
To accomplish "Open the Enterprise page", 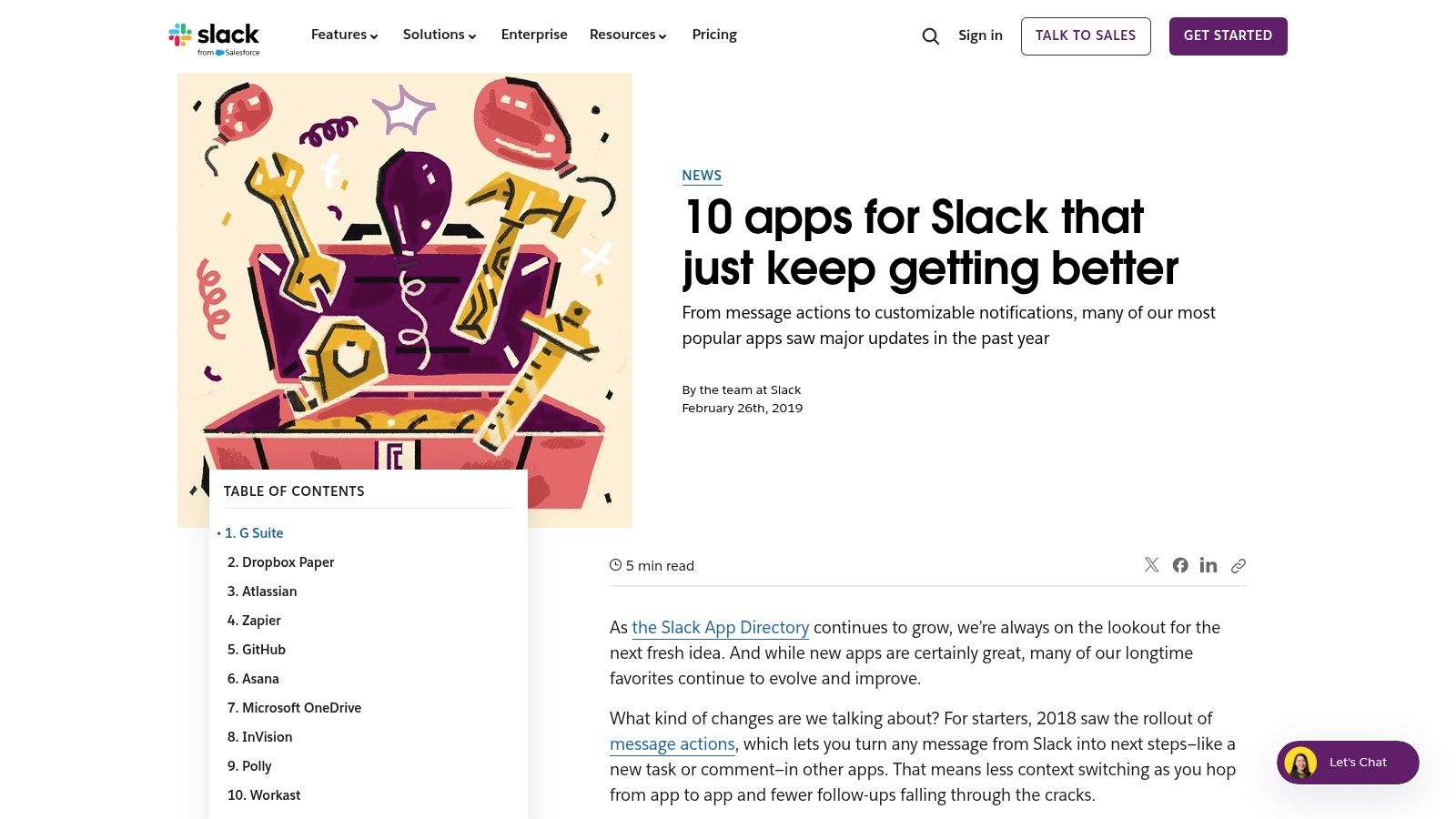I will click(x=534, y=35).
